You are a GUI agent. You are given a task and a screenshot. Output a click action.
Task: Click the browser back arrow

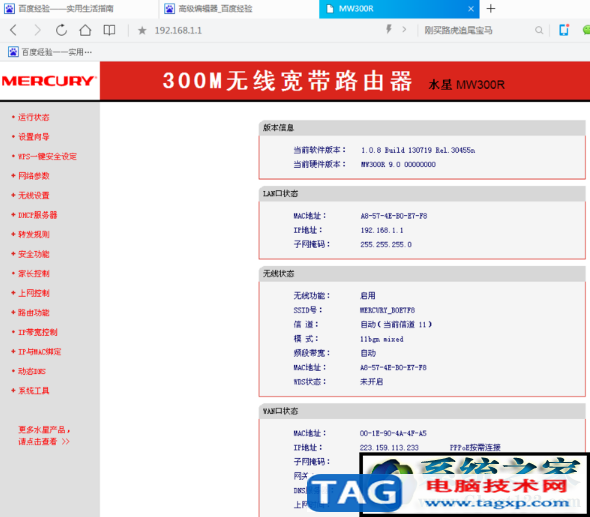pos(13,30)
